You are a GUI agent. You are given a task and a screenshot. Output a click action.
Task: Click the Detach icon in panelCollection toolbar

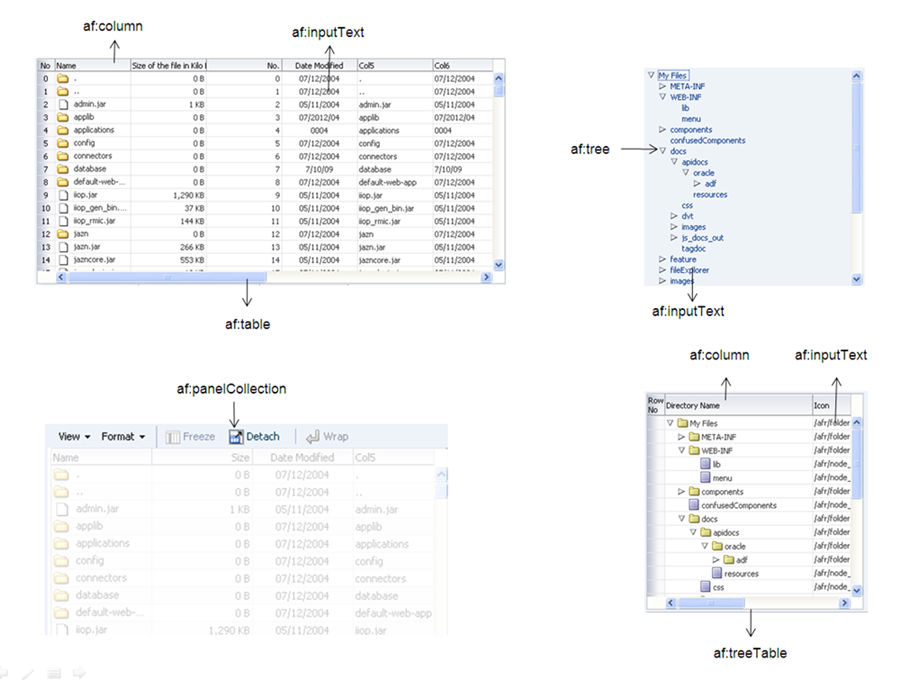click(236, 437)
